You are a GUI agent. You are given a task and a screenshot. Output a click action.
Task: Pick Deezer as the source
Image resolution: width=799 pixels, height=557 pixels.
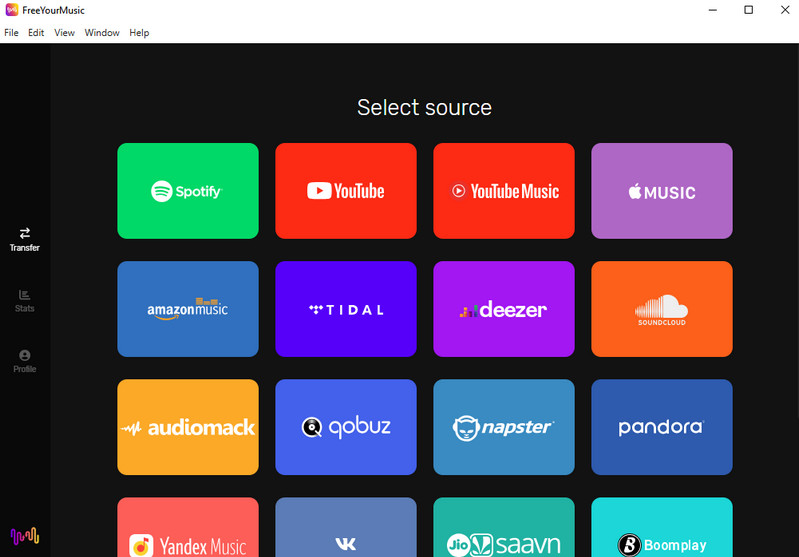tap(503, 309)
